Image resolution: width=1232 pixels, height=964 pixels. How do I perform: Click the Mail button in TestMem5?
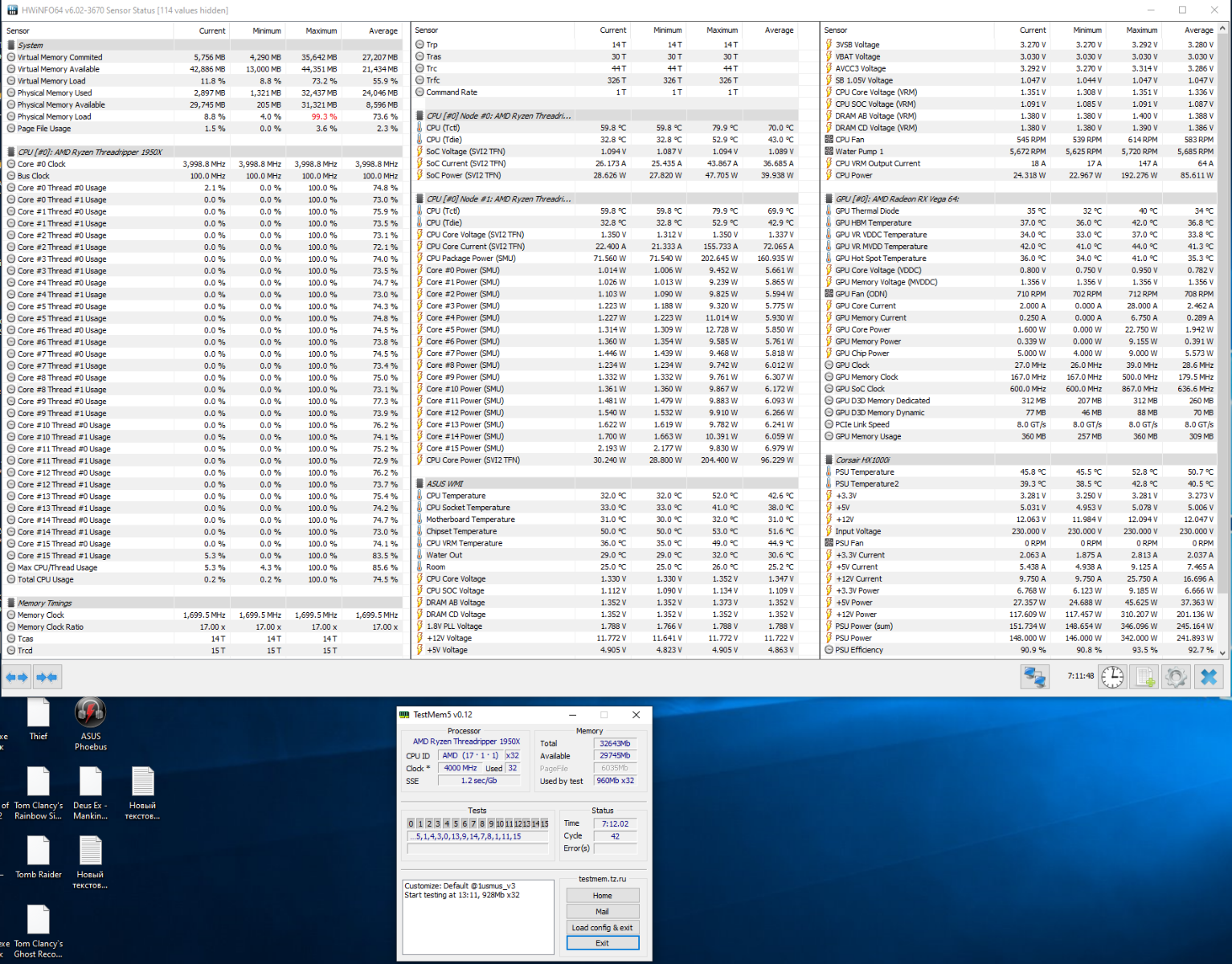coord(602,912)
